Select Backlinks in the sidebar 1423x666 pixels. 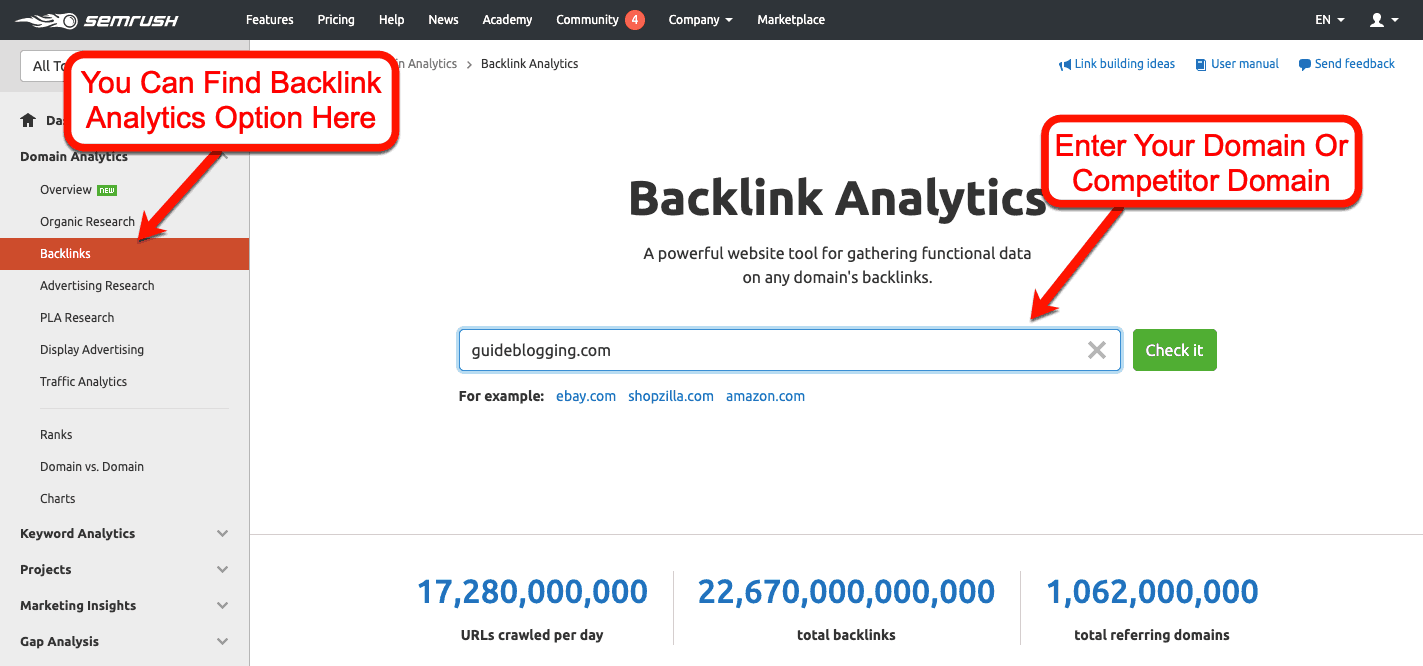[x=124, y=254]
